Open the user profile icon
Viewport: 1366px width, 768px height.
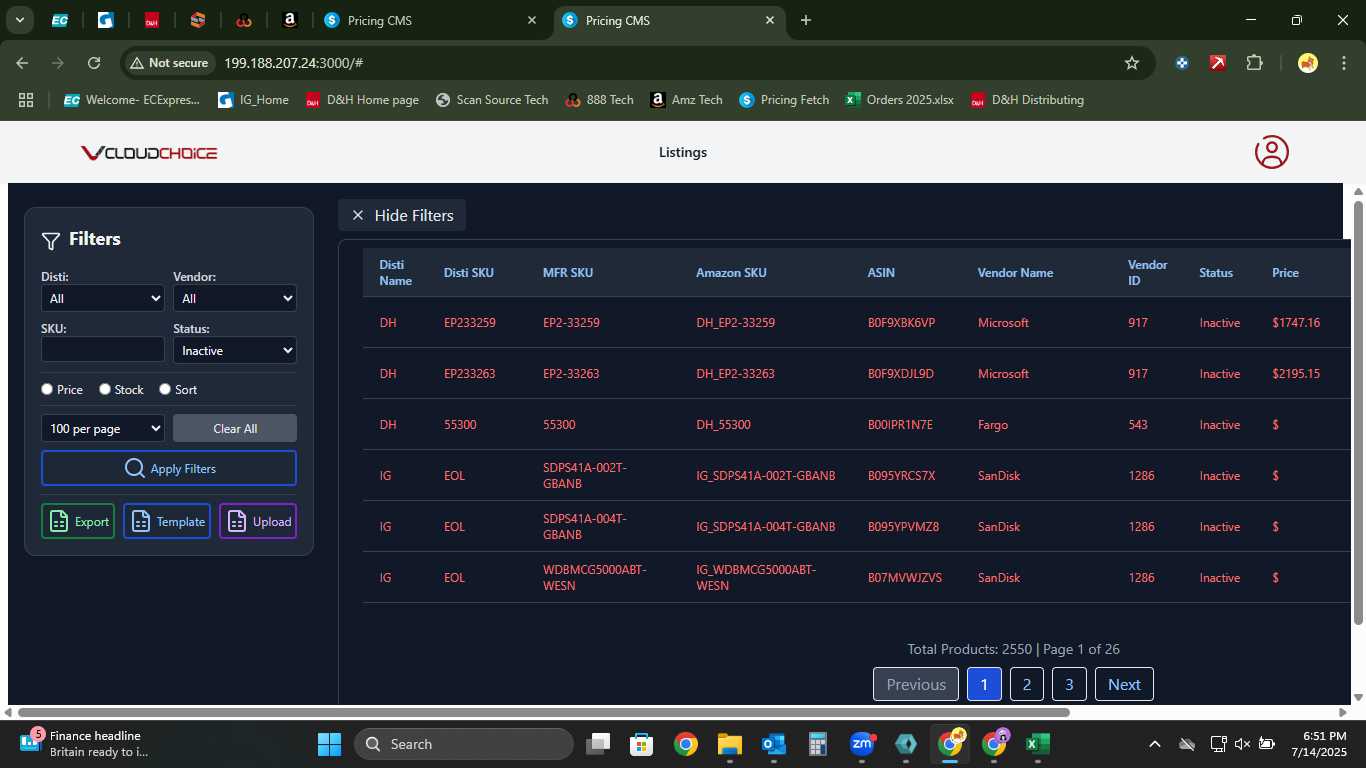click(1271, 152)
